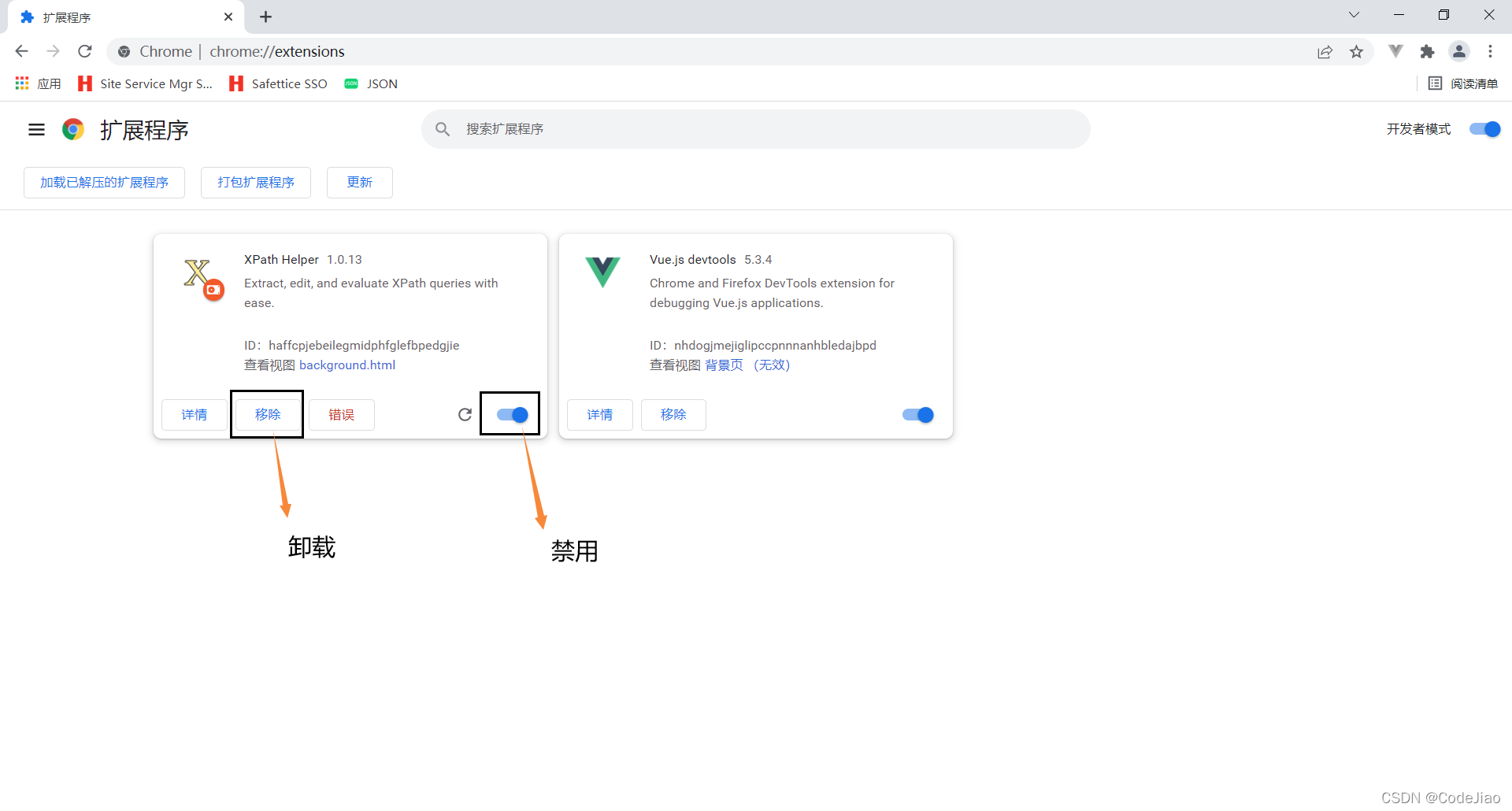Bookmark this page via the star icon
Image resolution: width=1512 pixels, height=811 pixels.
(x=1357, y=51)
